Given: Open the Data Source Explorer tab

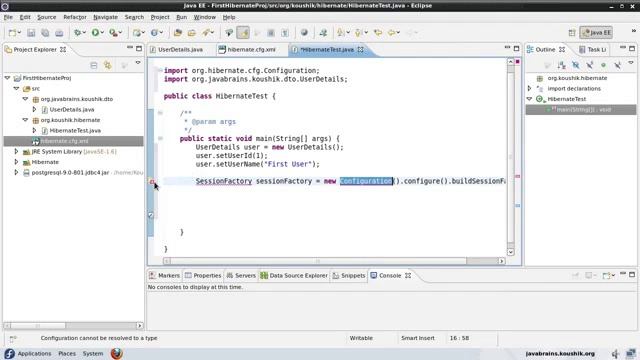Looking at the screenshot, I should (294, 276).
